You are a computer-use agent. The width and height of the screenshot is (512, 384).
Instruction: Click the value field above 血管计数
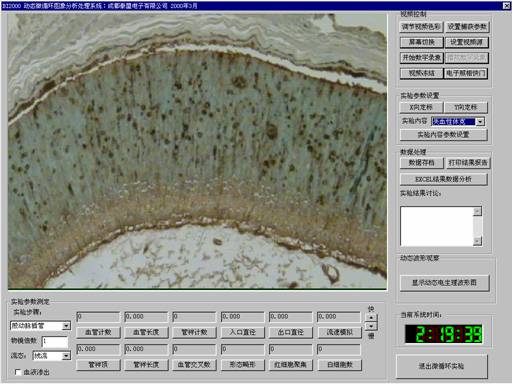[98, 317]
